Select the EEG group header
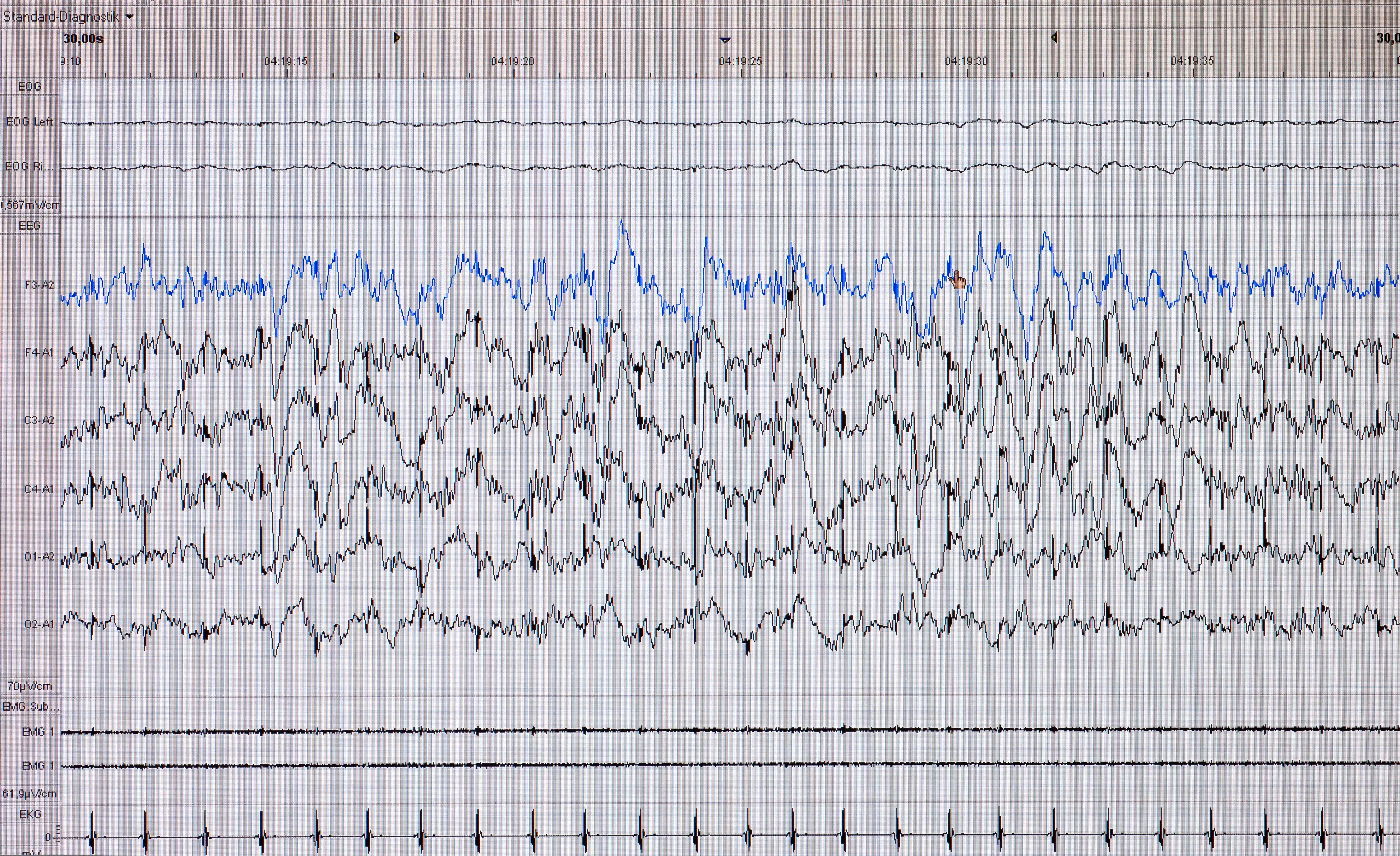Image resolution: width=1400 pixels, height=856 pixels. coord(29,226)
